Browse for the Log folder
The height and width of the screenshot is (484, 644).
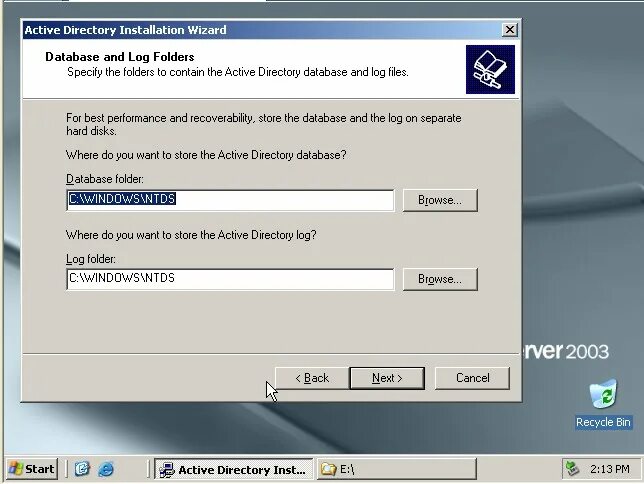tap(440, 279)
